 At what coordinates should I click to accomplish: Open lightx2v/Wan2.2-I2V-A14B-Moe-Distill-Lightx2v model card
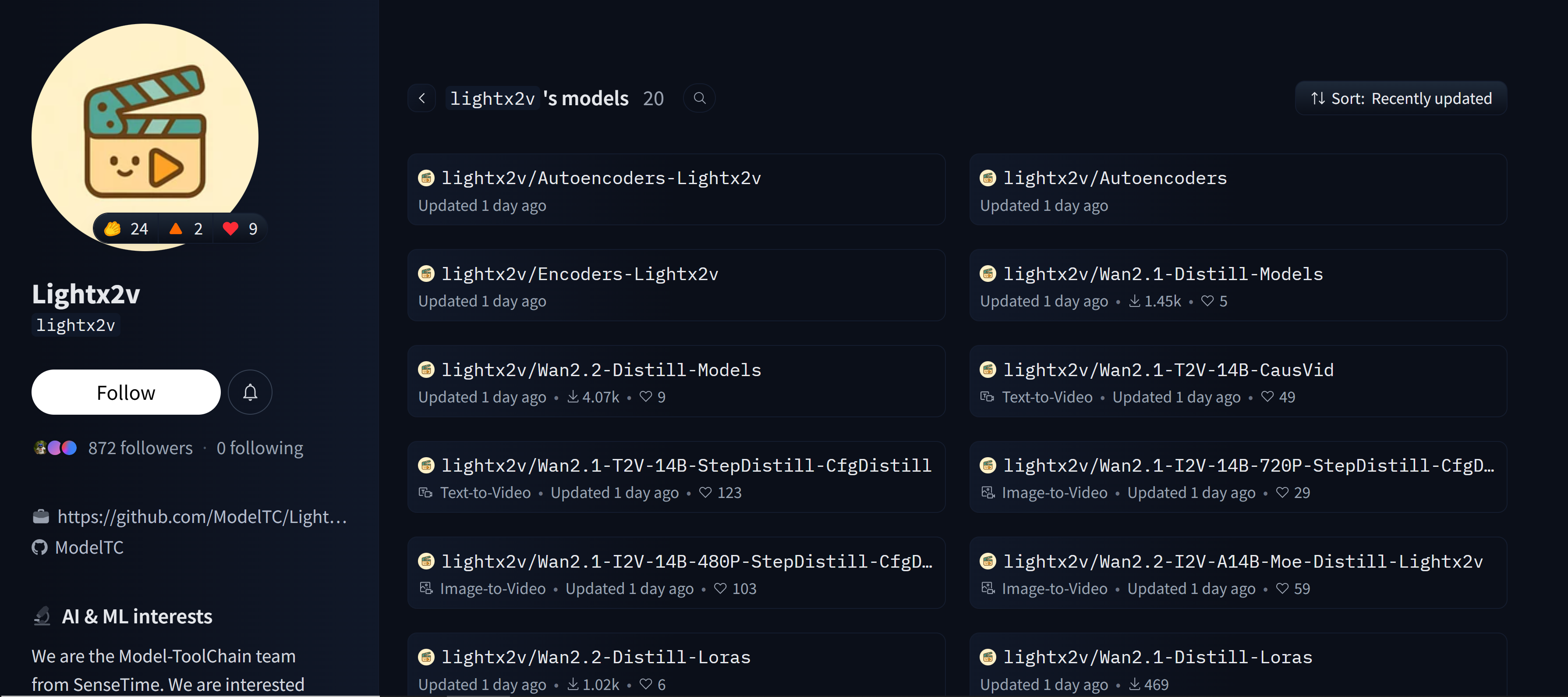click(x=1242, y=561)
